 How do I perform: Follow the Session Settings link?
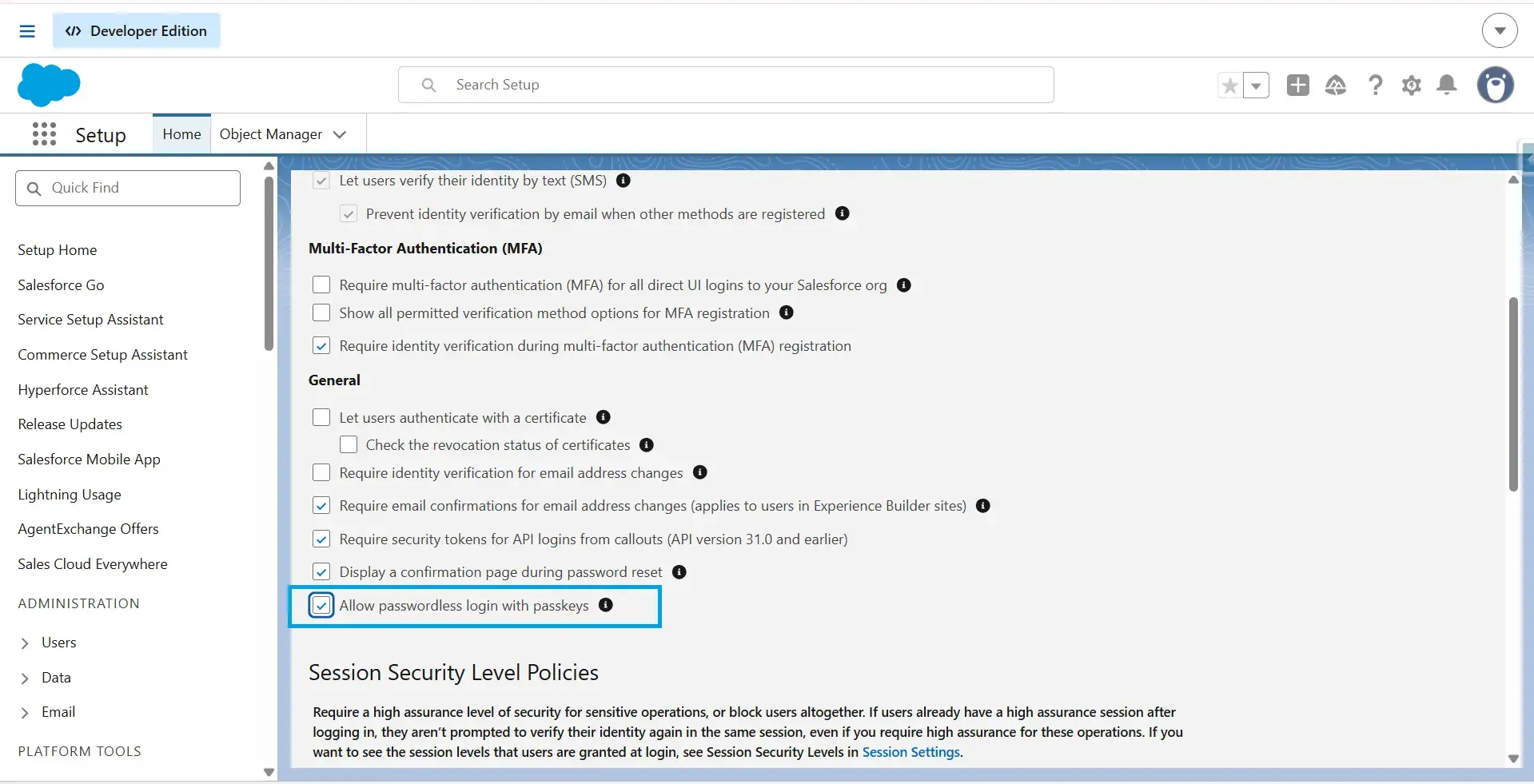[911, 752]
